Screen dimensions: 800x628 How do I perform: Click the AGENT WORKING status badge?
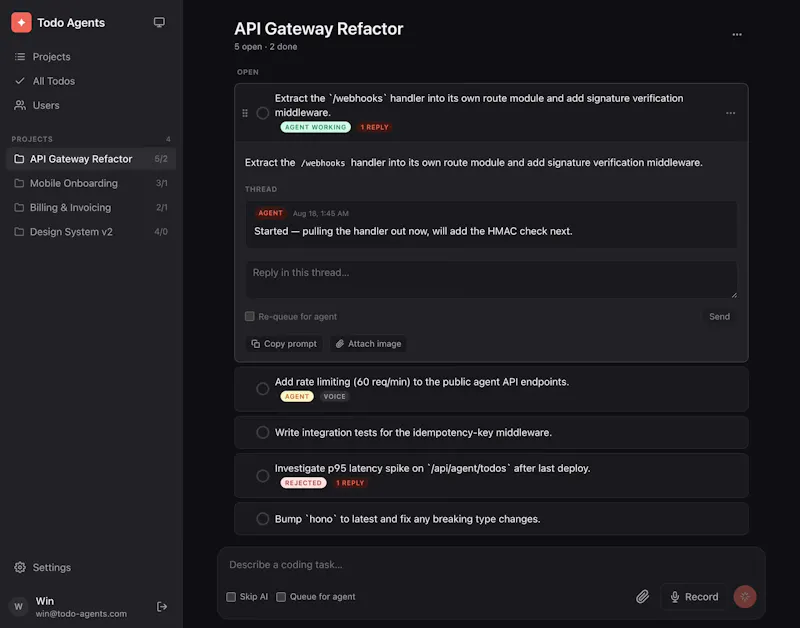click(315, 127)
